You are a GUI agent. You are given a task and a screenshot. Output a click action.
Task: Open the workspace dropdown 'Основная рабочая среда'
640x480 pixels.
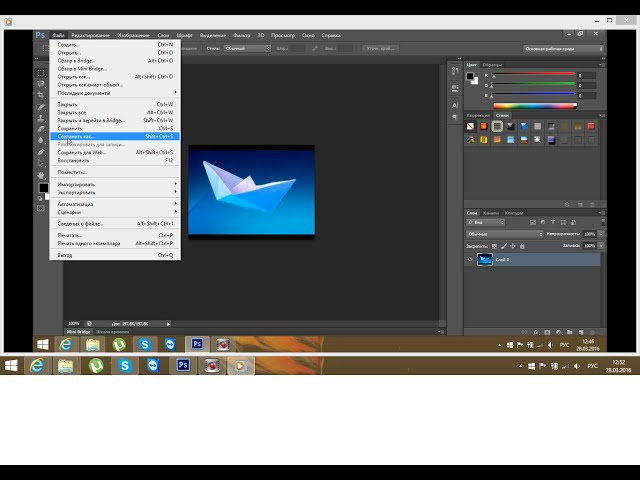point(563,48)
